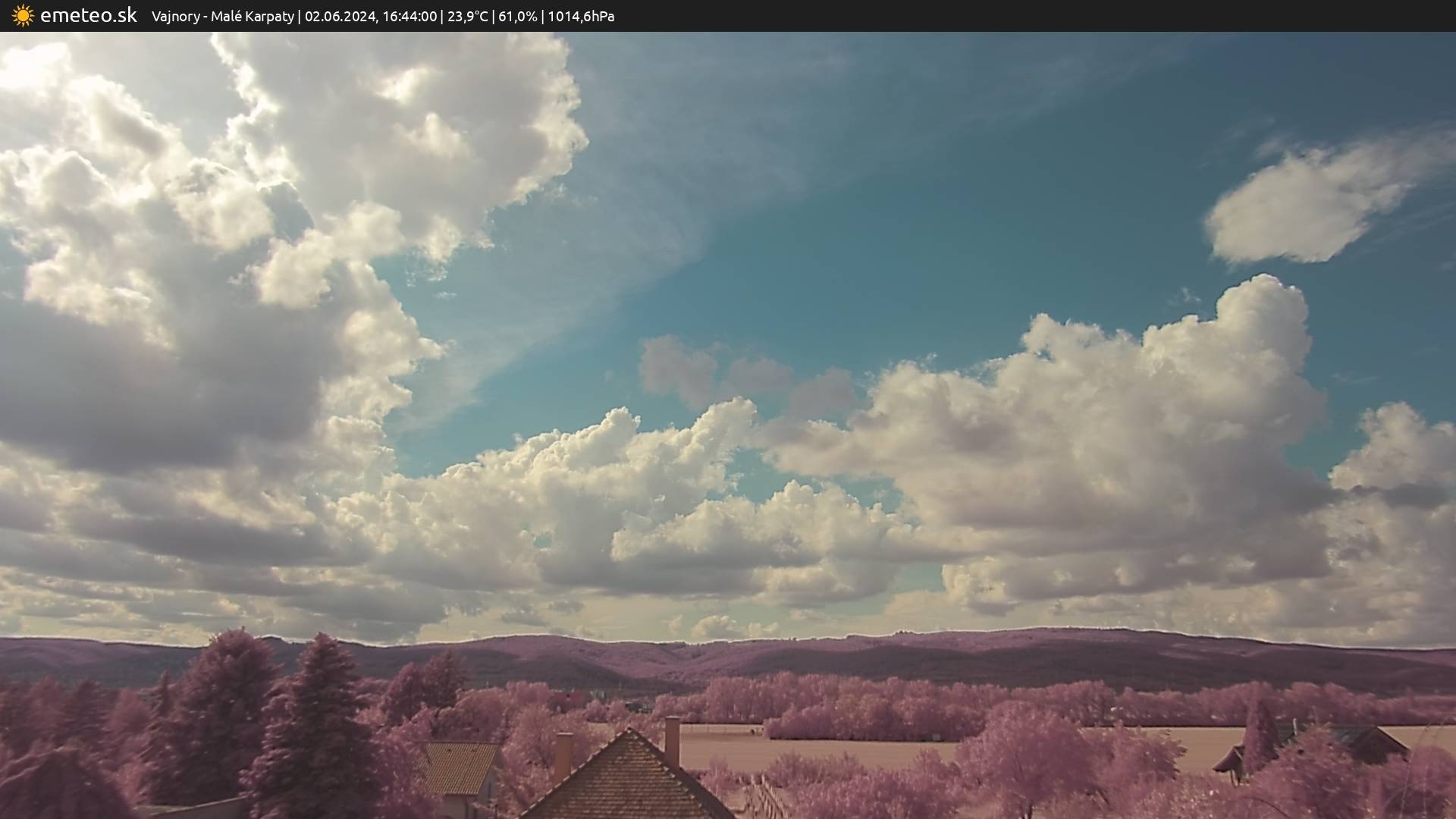Click the date 02.06.2024
This screenshot has width=1456, height=819.
pos(340,17)
